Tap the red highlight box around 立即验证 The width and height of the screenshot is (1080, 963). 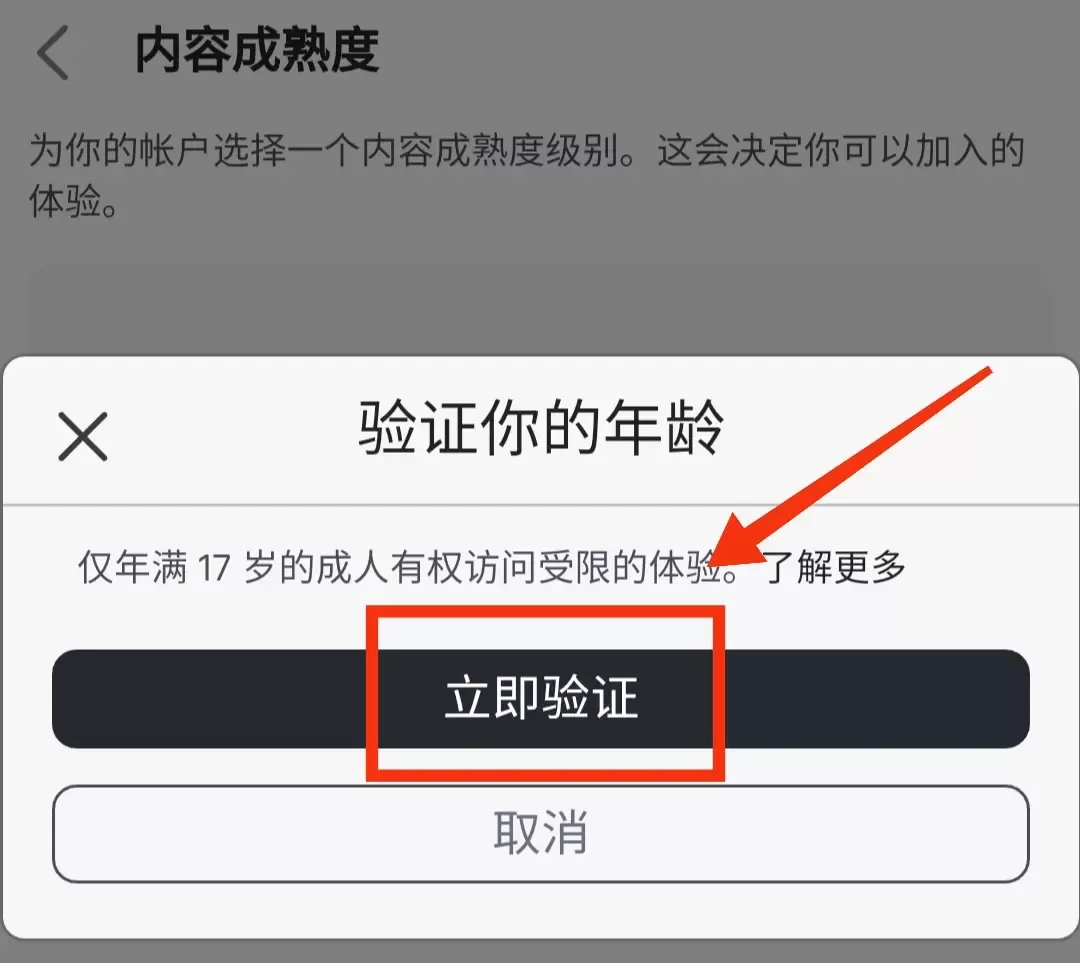pyautogui.click(x=545, y=693)
